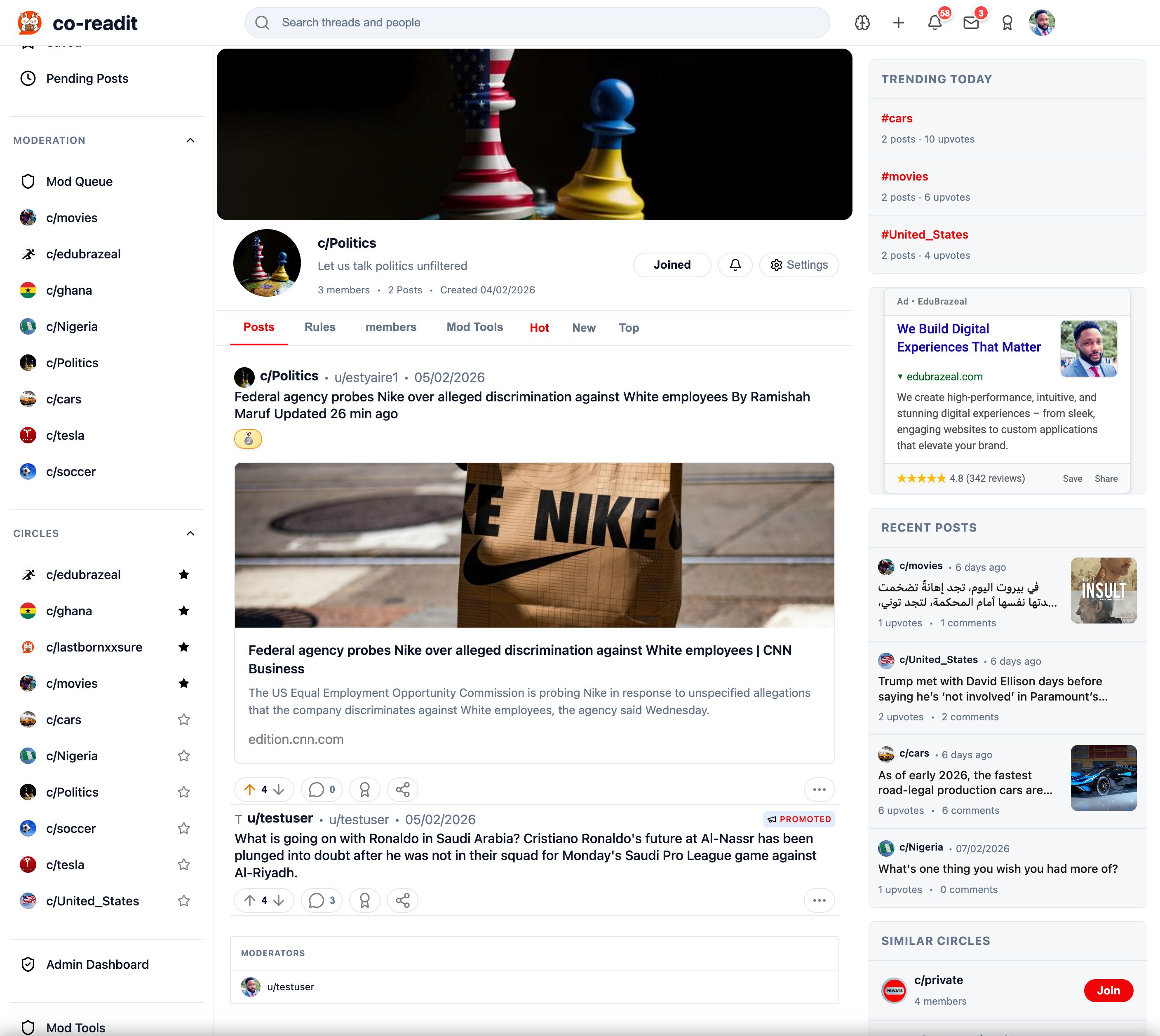This screenshot has height=1036, width=1160.
Task: Give an award to the Nike post
Action: [364, 790]
